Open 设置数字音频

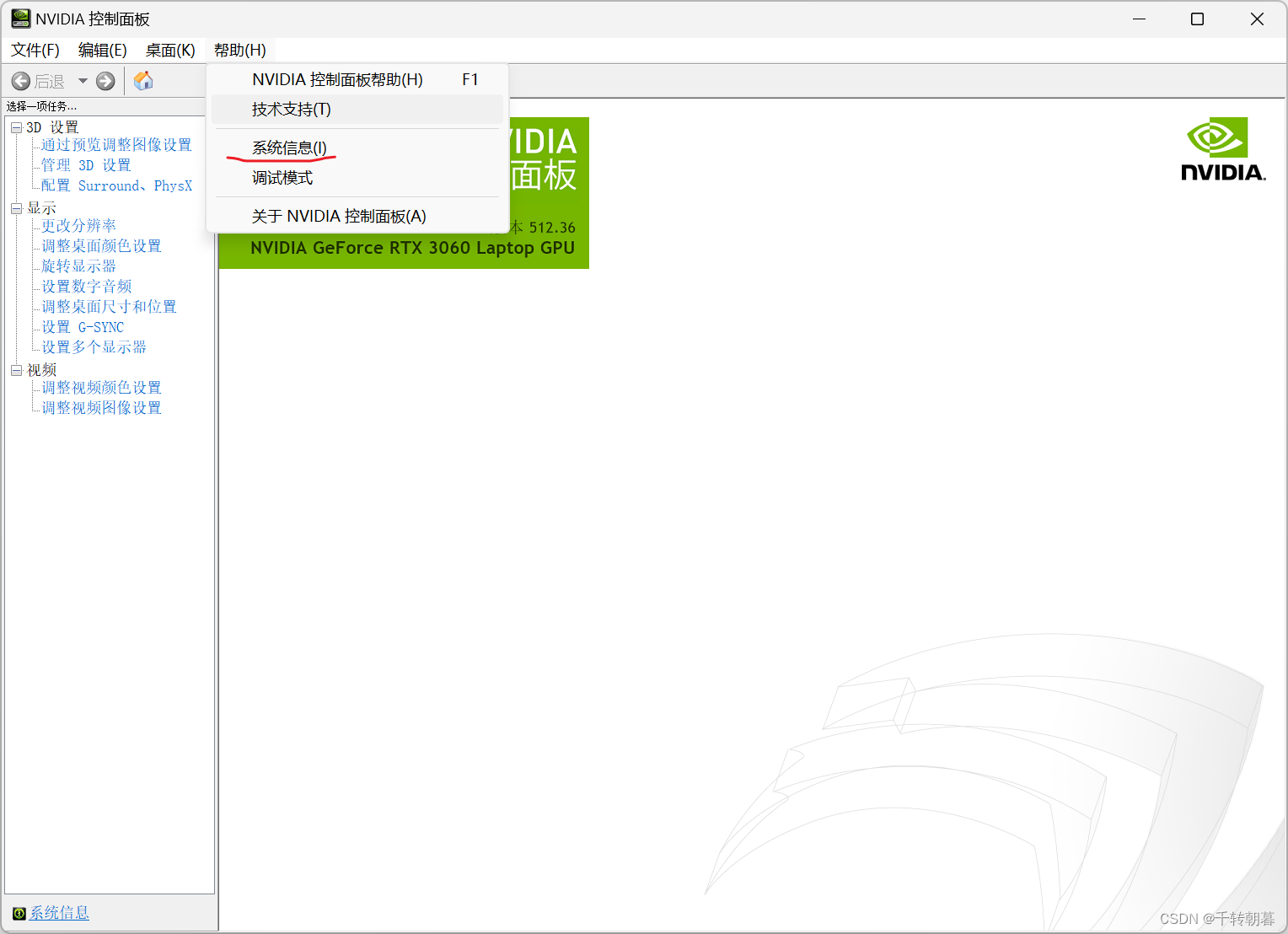(86, 287)
